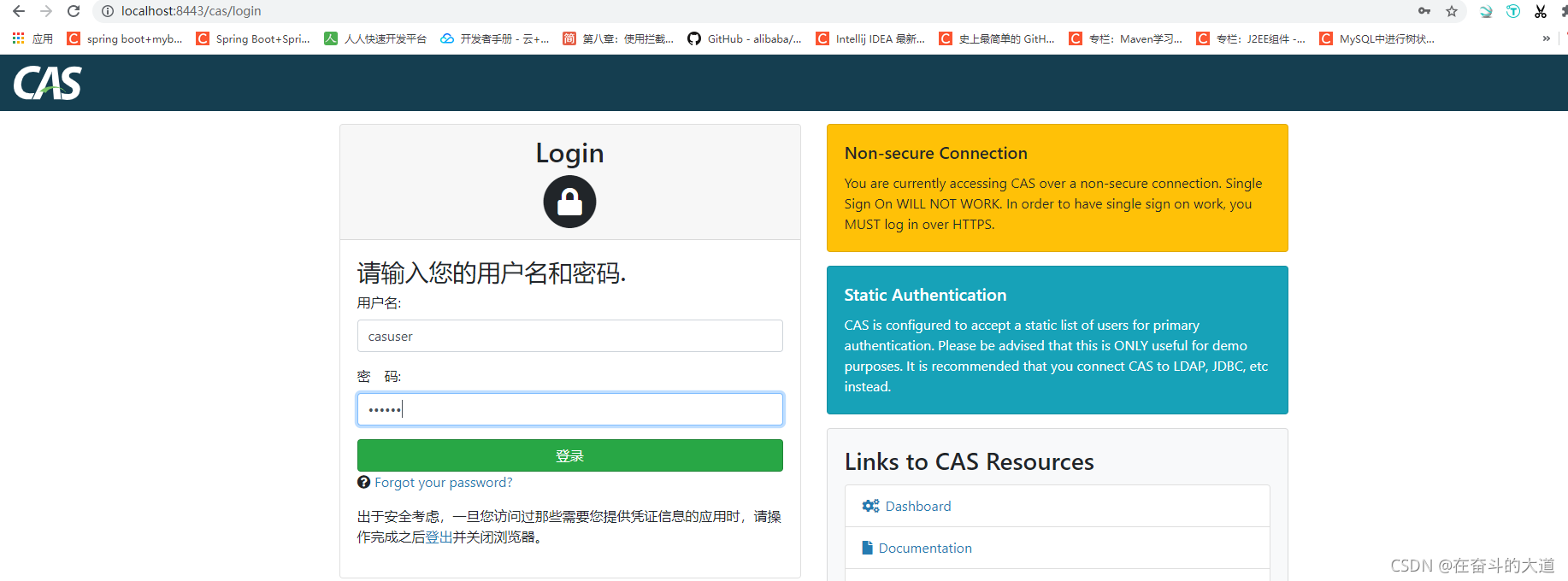Open the Documentation resource link
This screenshot has width=1568, height=581.
(924, 548)
